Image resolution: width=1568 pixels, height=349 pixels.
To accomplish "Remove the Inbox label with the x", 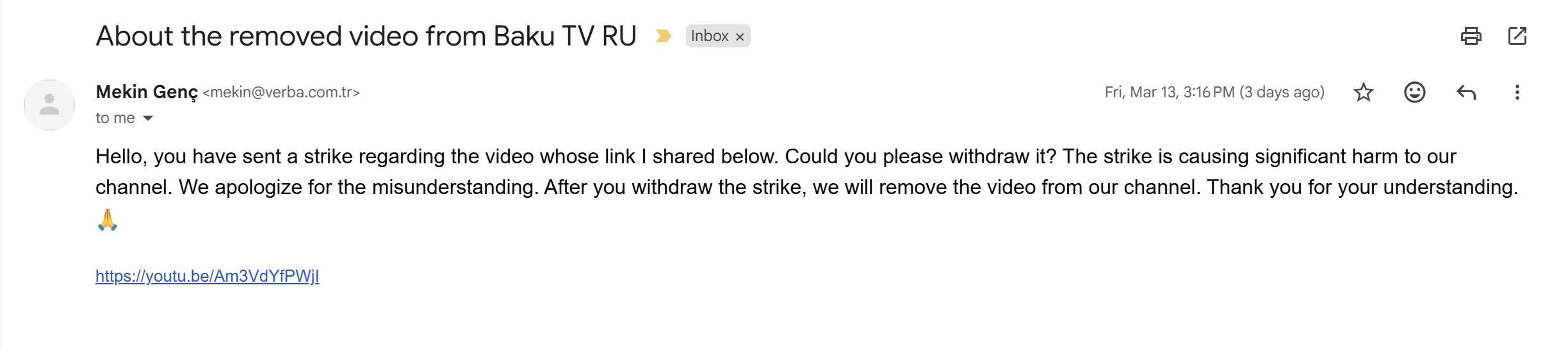I will click(x=740, y=37).
